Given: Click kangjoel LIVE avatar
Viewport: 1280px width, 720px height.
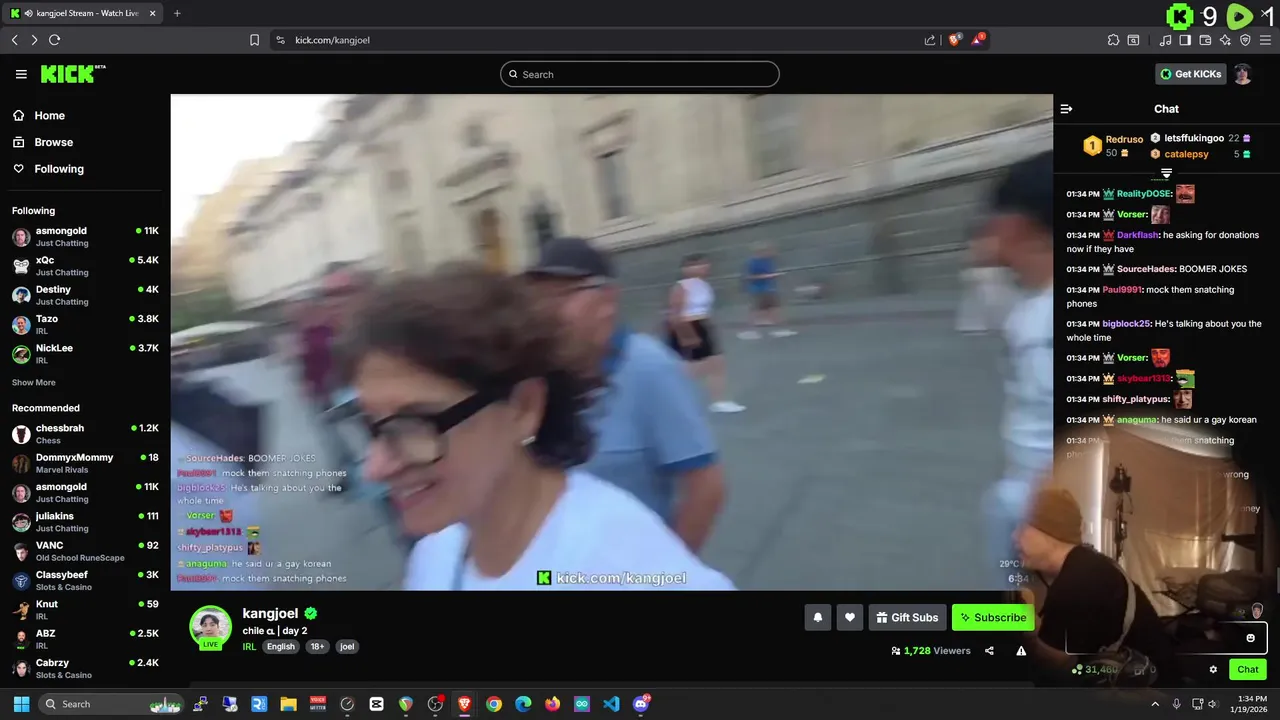Looking at the screenshot, I should tap(210, 628).
